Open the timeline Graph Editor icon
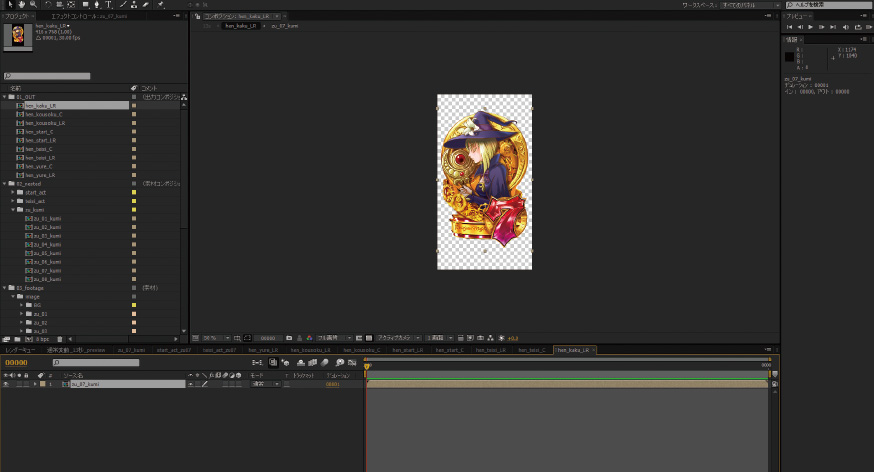 pos(352,362)
